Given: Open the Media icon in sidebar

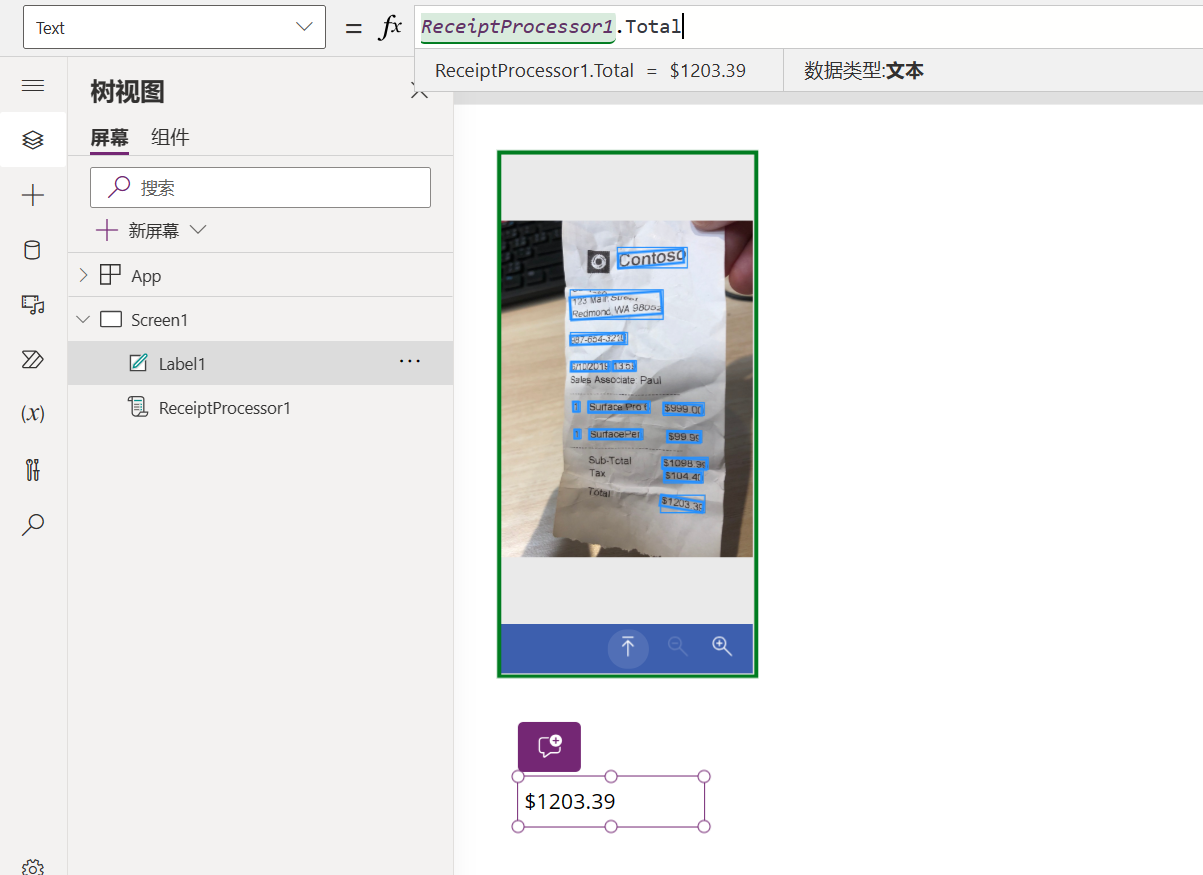Looking at the screenshot, I should tap(33, 305).
